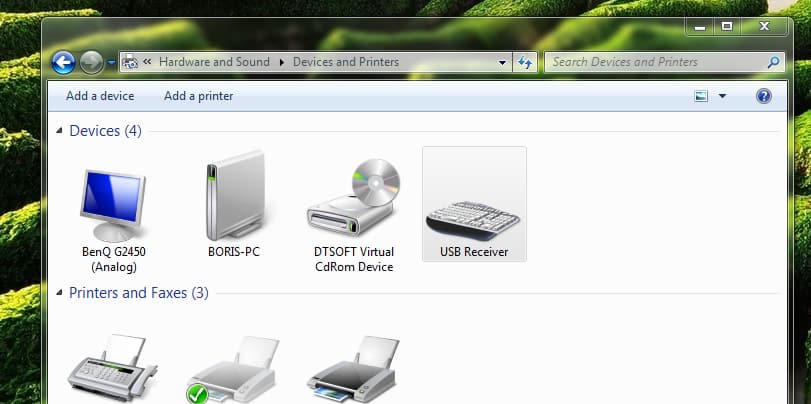
Task: Select the default printer with green checkmark
Action: (x=232, y=370)
